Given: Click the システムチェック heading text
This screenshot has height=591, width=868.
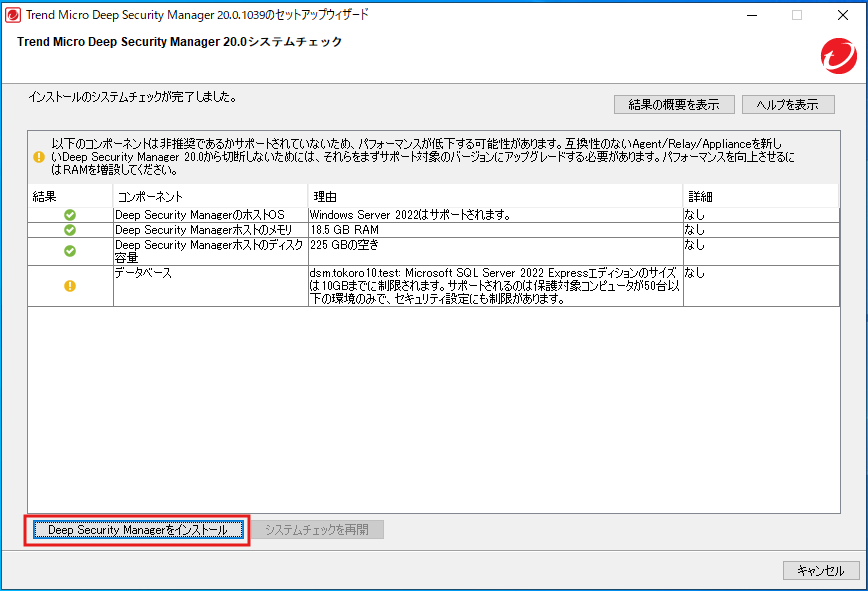Looking at the screenshot, I should (179, 42).
